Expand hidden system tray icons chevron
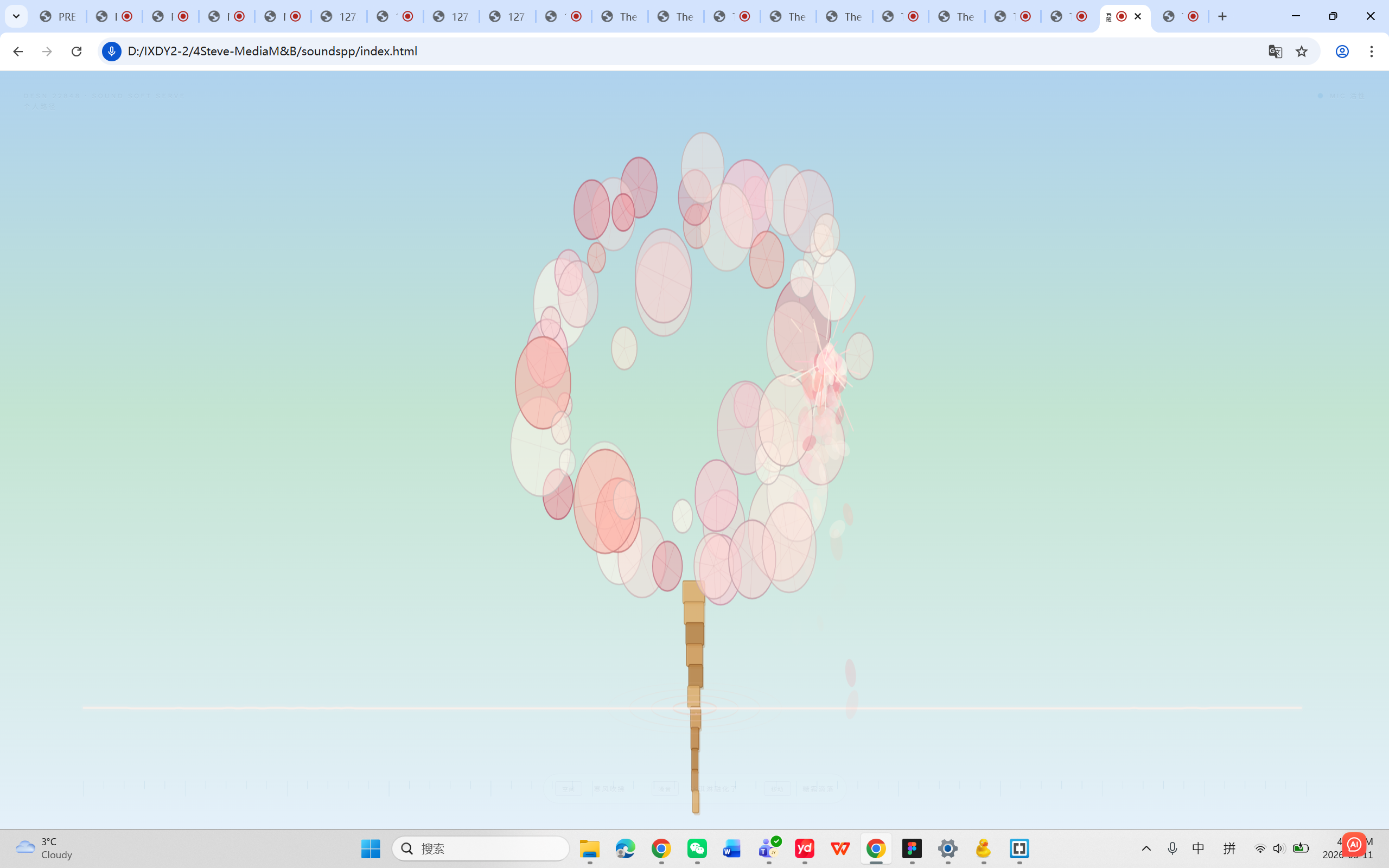Viewport: 1389px width, 868px height. [x=1146, y=848]
